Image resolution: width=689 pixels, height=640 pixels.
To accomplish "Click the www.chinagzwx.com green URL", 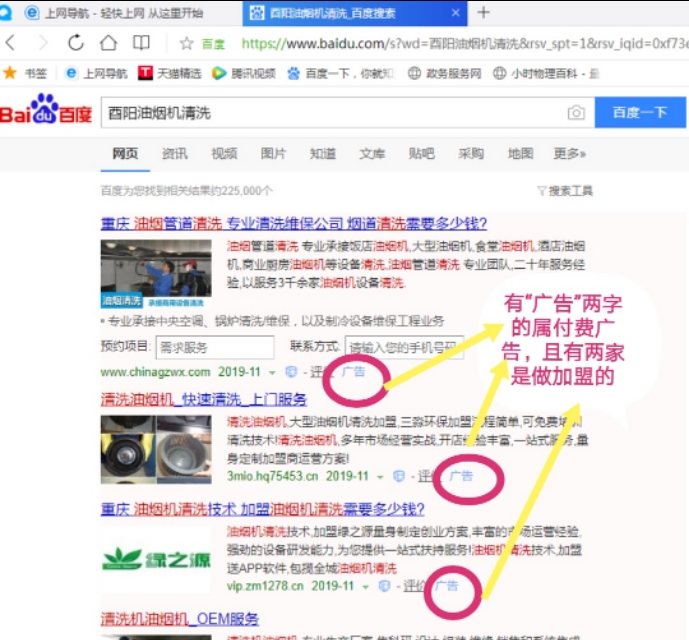I will point(156,372).
